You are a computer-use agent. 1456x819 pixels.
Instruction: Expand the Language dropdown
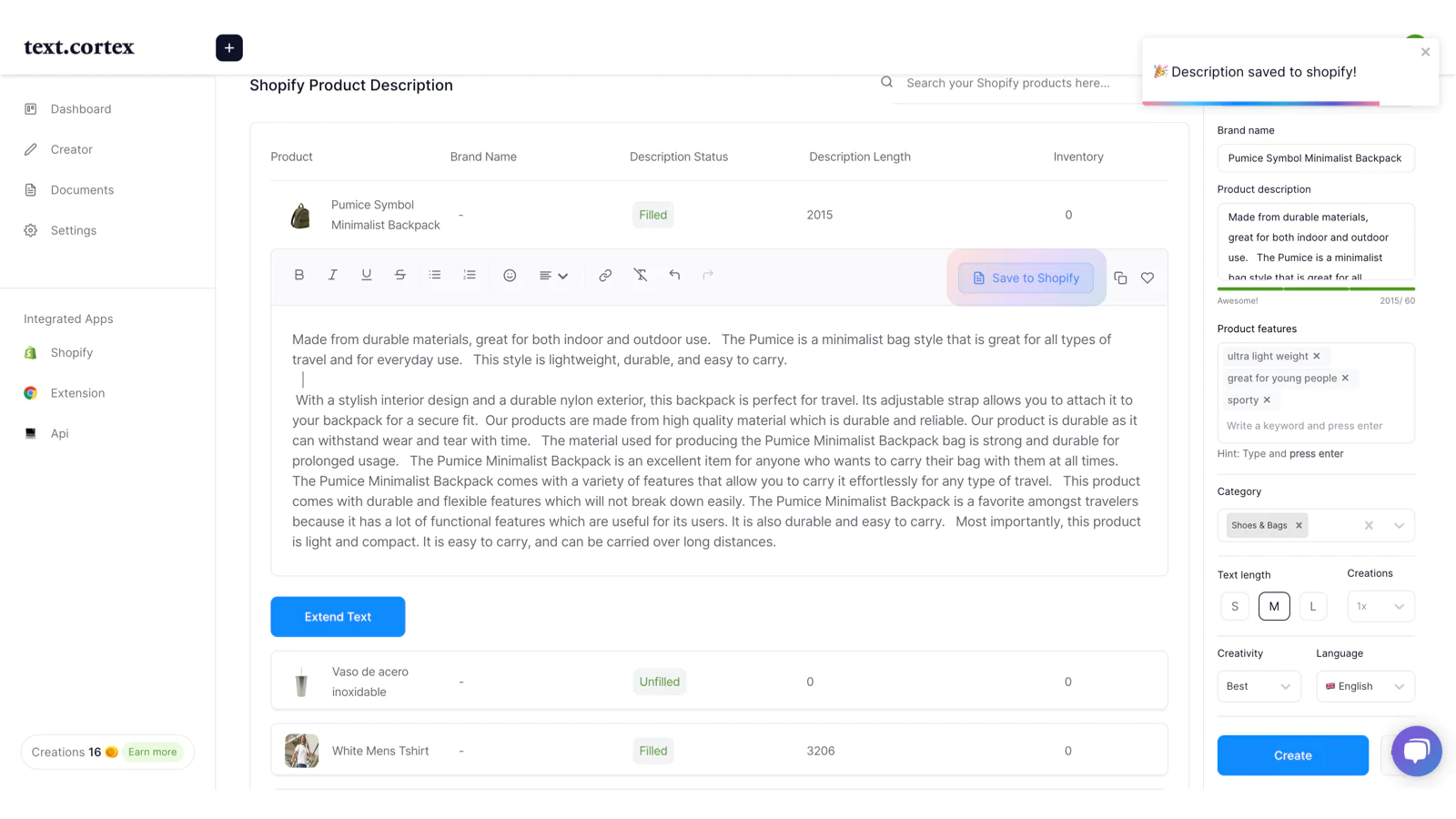[x=1365, y=686]
